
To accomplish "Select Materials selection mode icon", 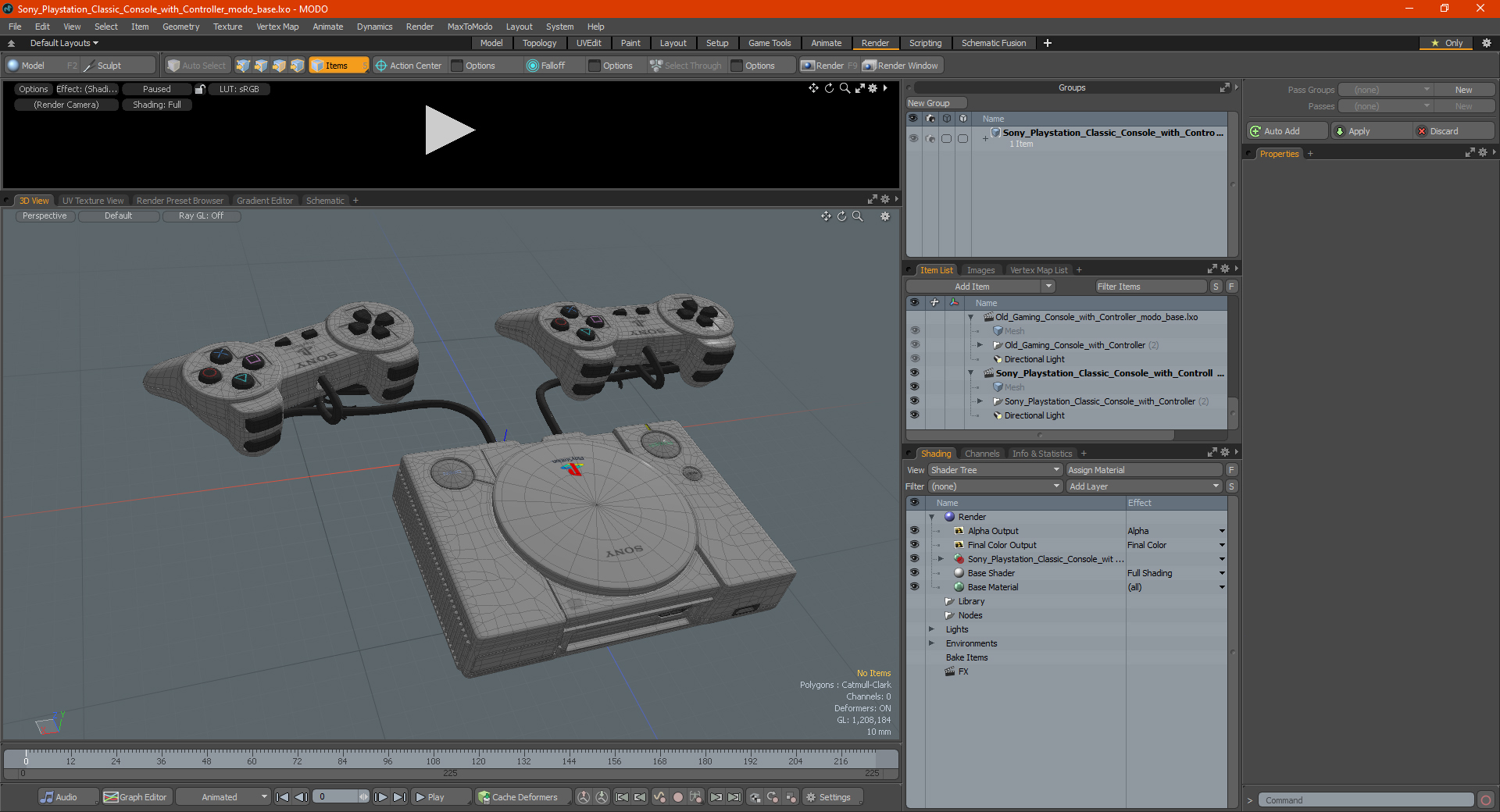I will coord(297,66).
